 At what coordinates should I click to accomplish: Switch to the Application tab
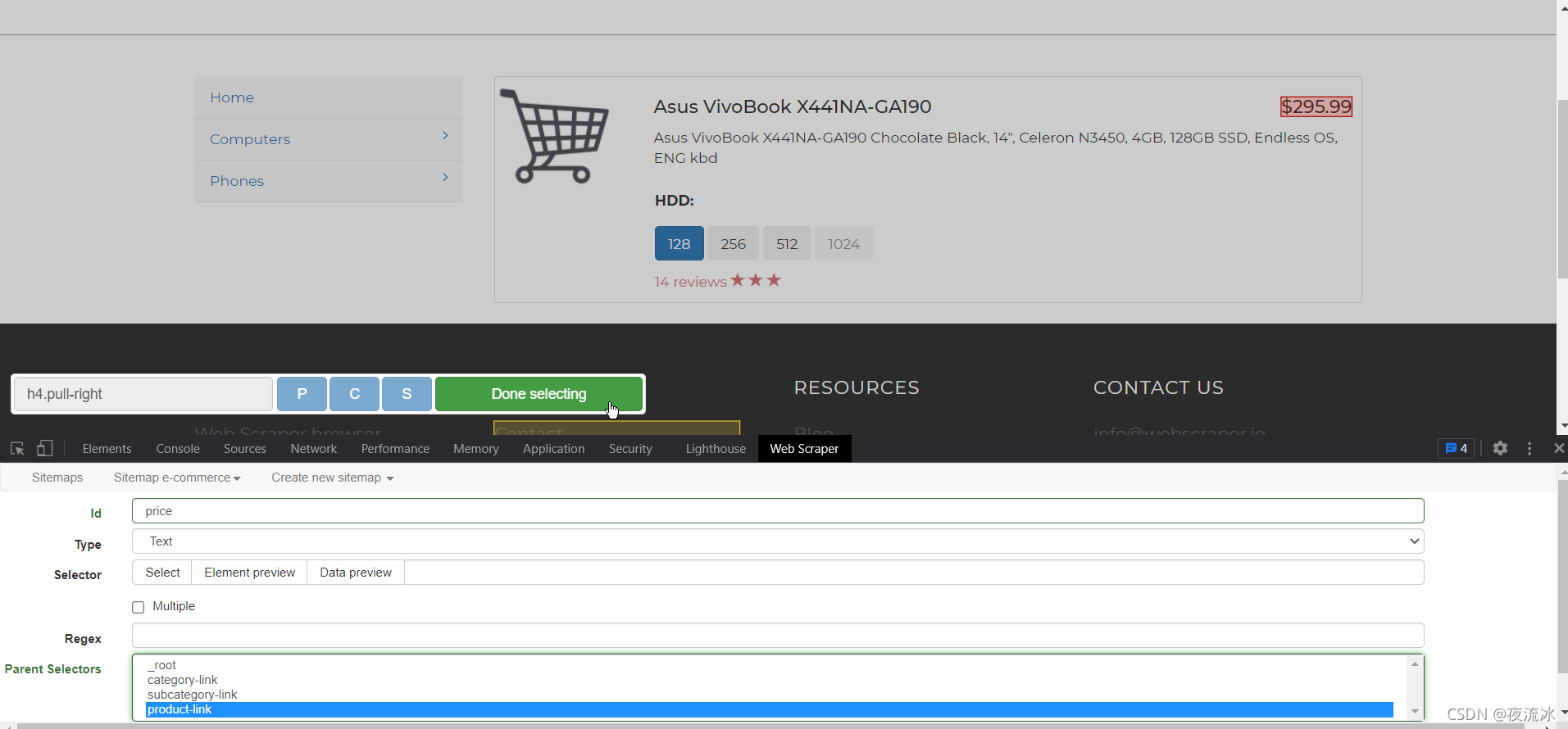pos(554,449)
